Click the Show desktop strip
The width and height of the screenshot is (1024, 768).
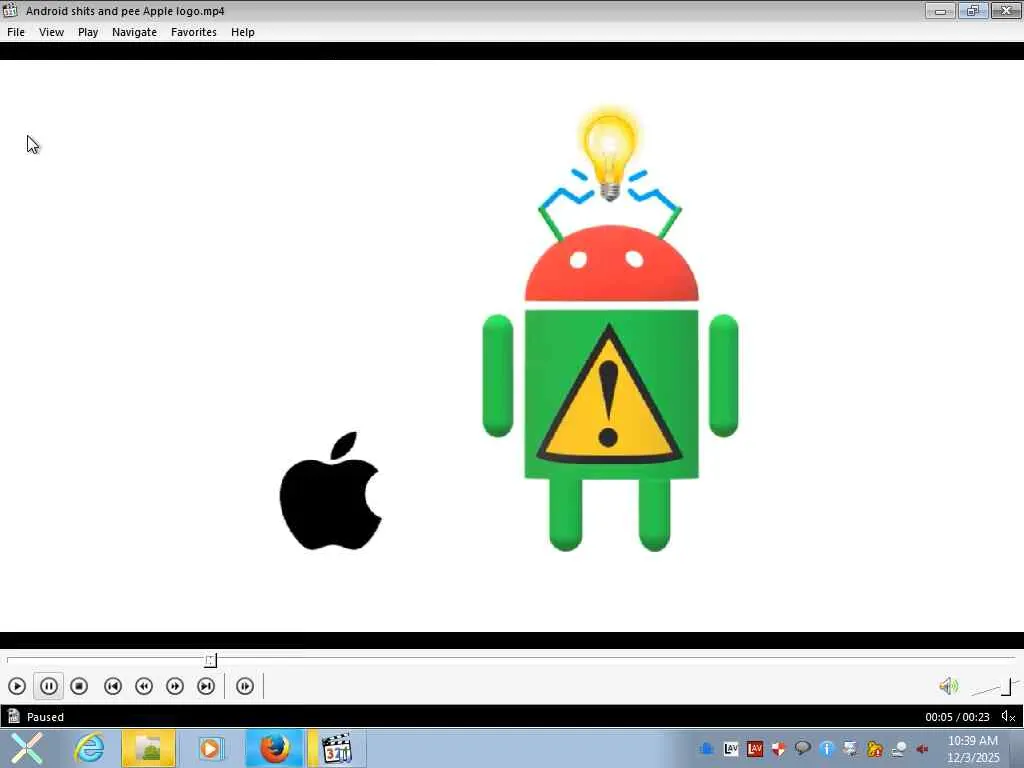(1017, 748)
